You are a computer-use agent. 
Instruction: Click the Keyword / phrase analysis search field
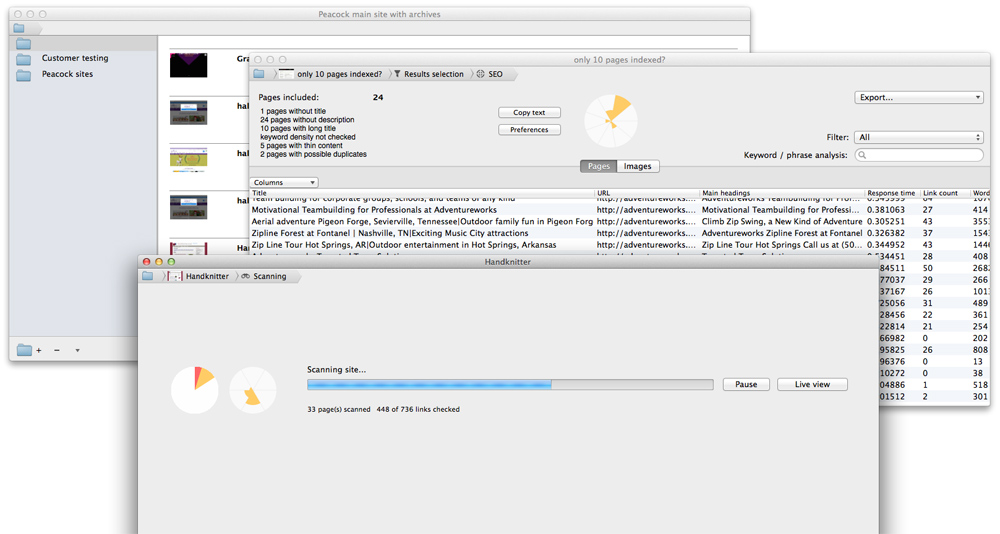919,155
